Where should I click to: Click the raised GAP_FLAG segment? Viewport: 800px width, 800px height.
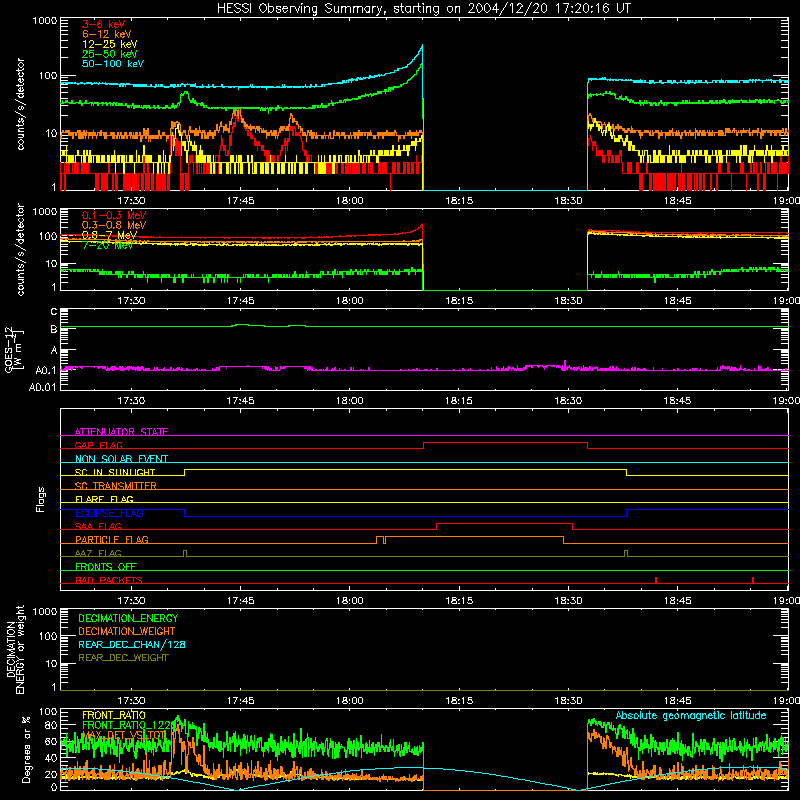(506, 442)
